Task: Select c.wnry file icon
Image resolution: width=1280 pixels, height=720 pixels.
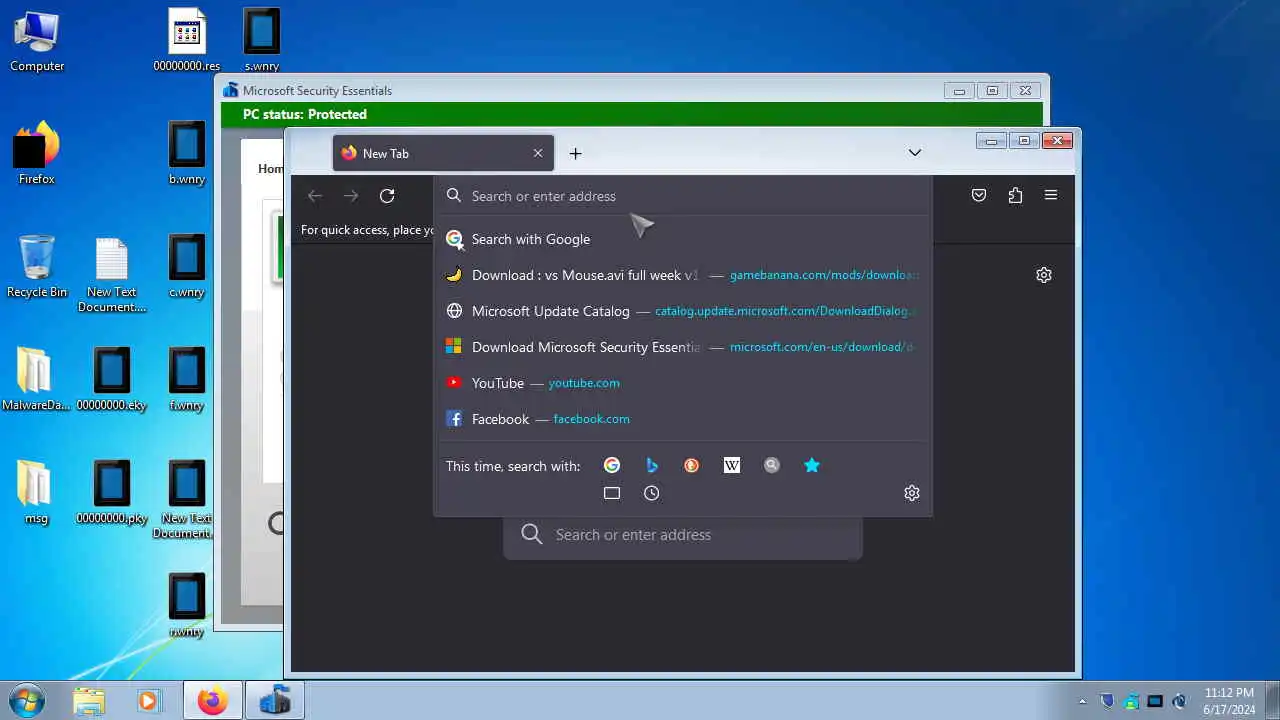Action: pos(187,266)
